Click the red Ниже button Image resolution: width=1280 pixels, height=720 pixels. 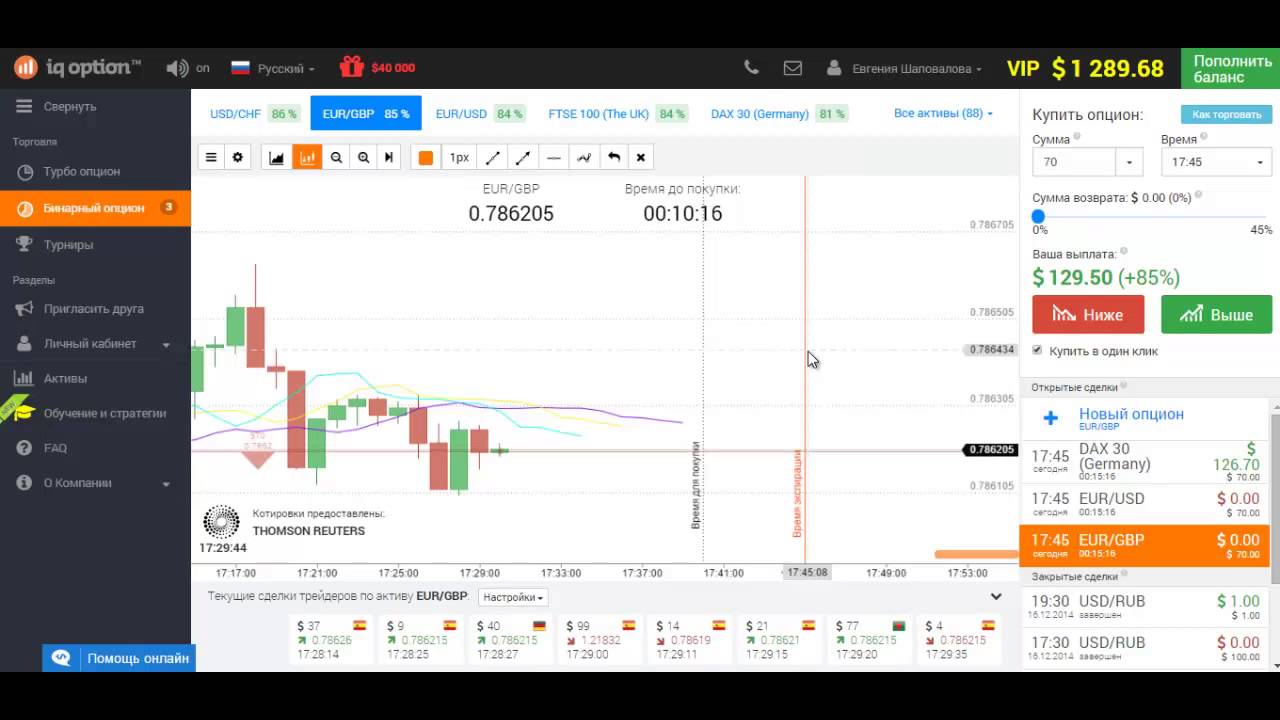click(1088, 314)
